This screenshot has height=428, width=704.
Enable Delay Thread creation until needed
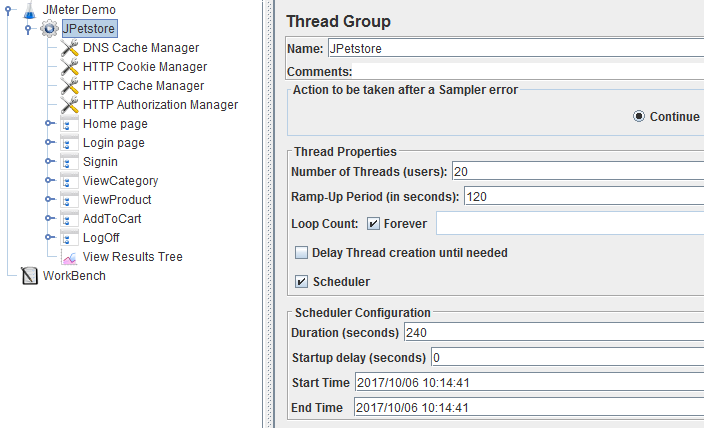click(301, 253)
